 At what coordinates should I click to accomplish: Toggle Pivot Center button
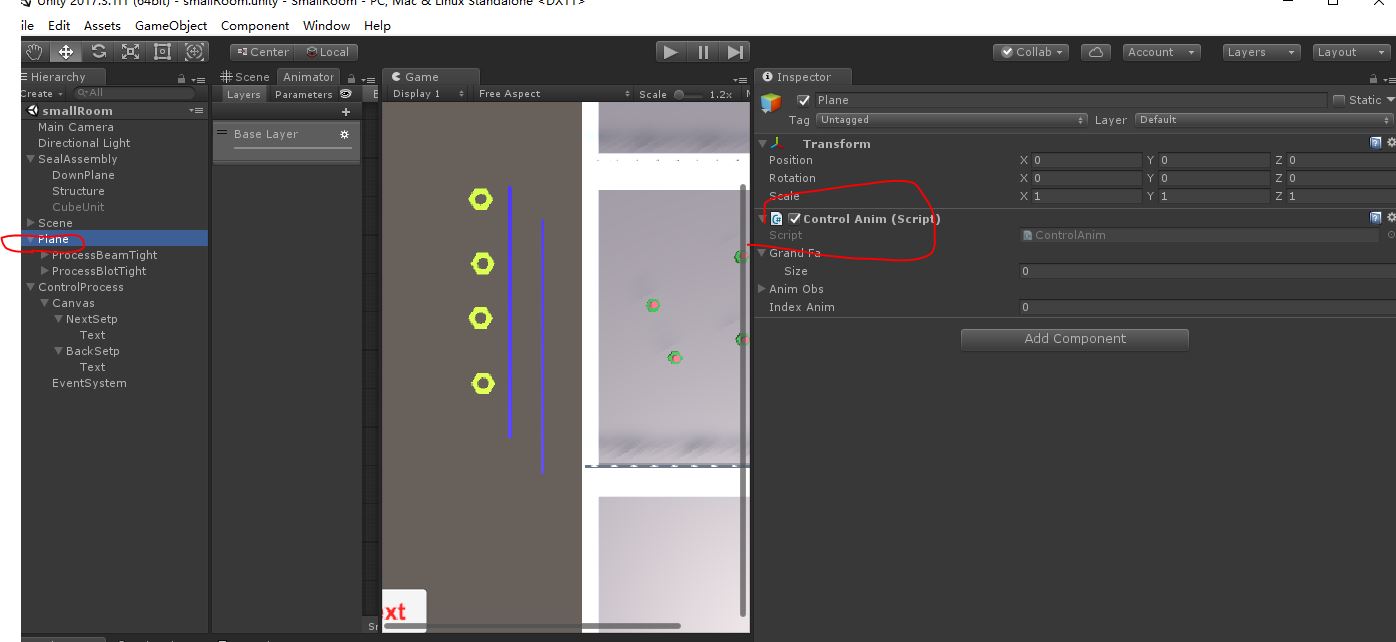[261, 52]
